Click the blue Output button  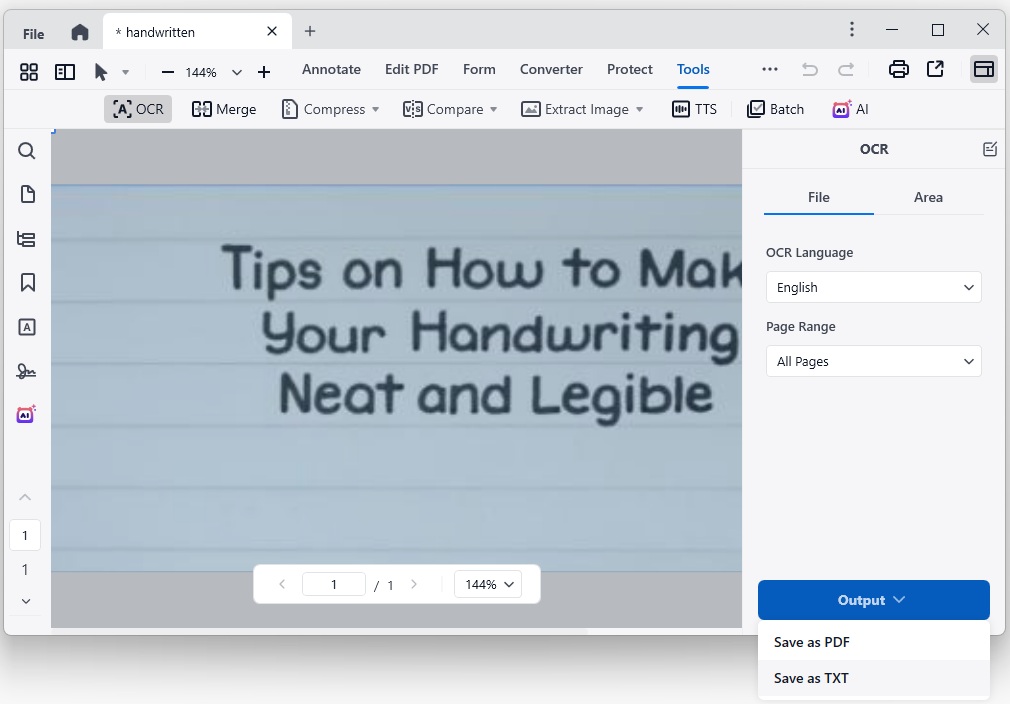(x=873, y=600)
